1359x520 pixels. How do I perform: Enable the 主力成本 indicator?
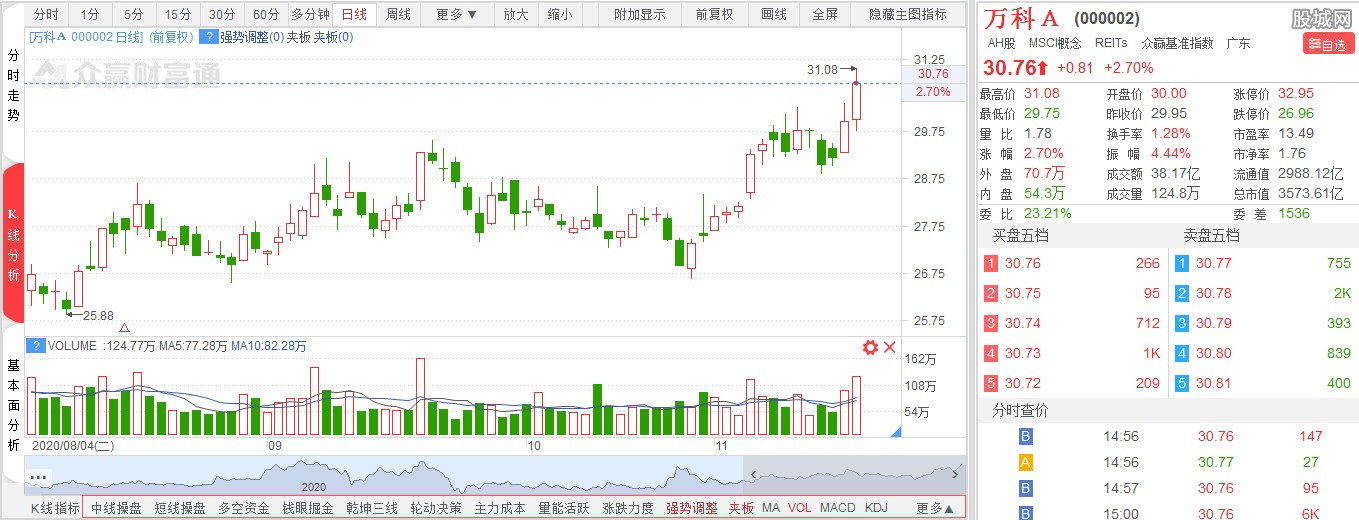point(500,508)
